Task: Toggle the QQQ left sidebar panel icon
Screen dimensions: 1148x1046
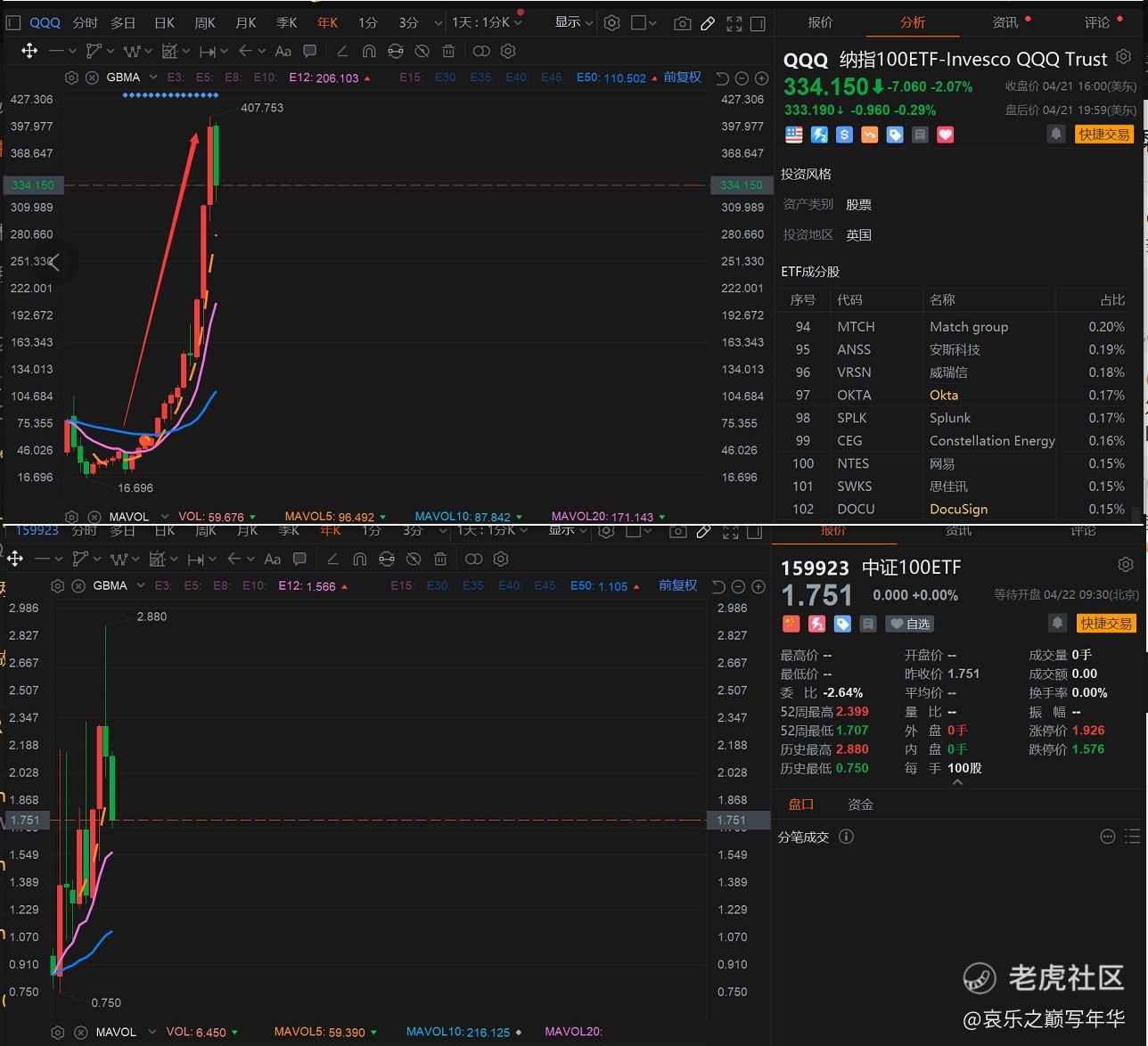Action: tap(13, 23)
